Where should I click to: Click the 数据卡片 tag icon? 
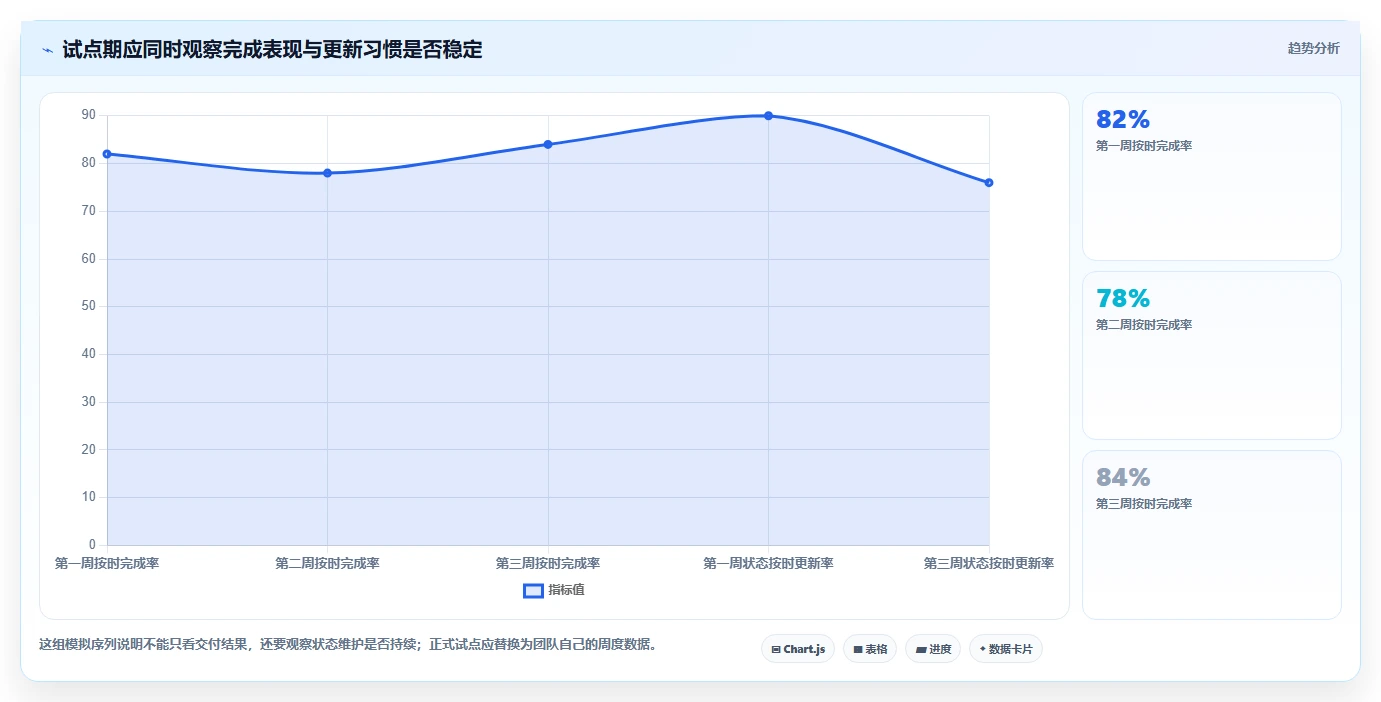click(x=982, y=650)
